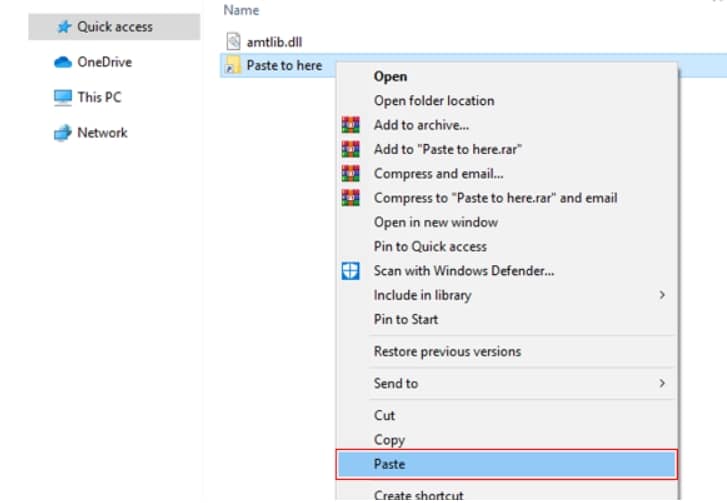Click the Quick access star icon

pos(63,27)
